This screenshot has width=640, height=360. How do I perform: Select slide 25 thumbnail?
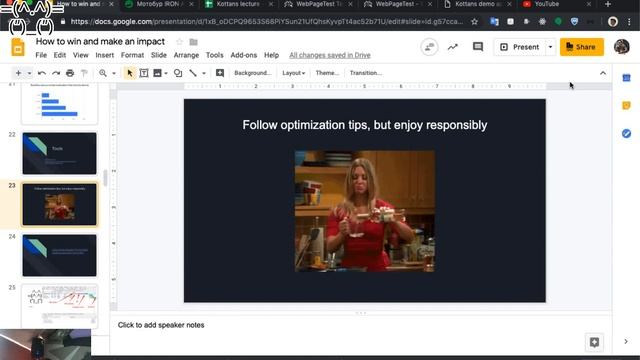(x=60, y=306)
